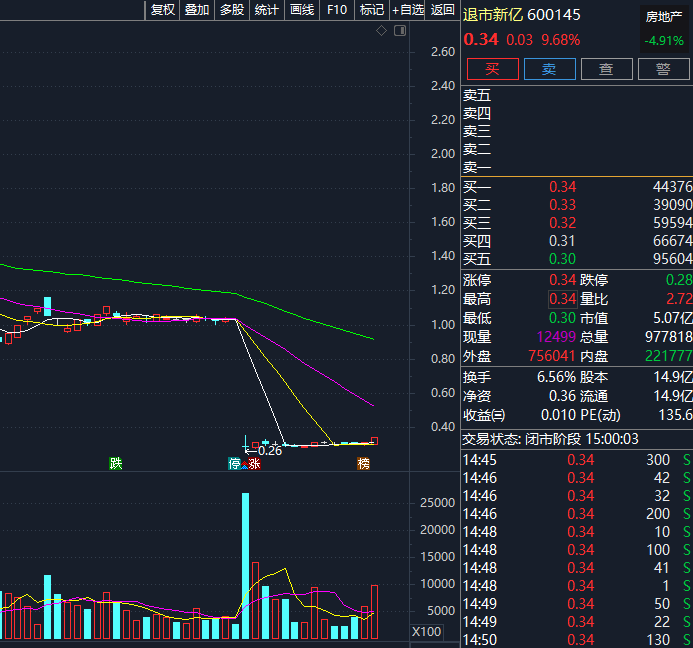Click the diamond icon above the chart

point(381,31)
